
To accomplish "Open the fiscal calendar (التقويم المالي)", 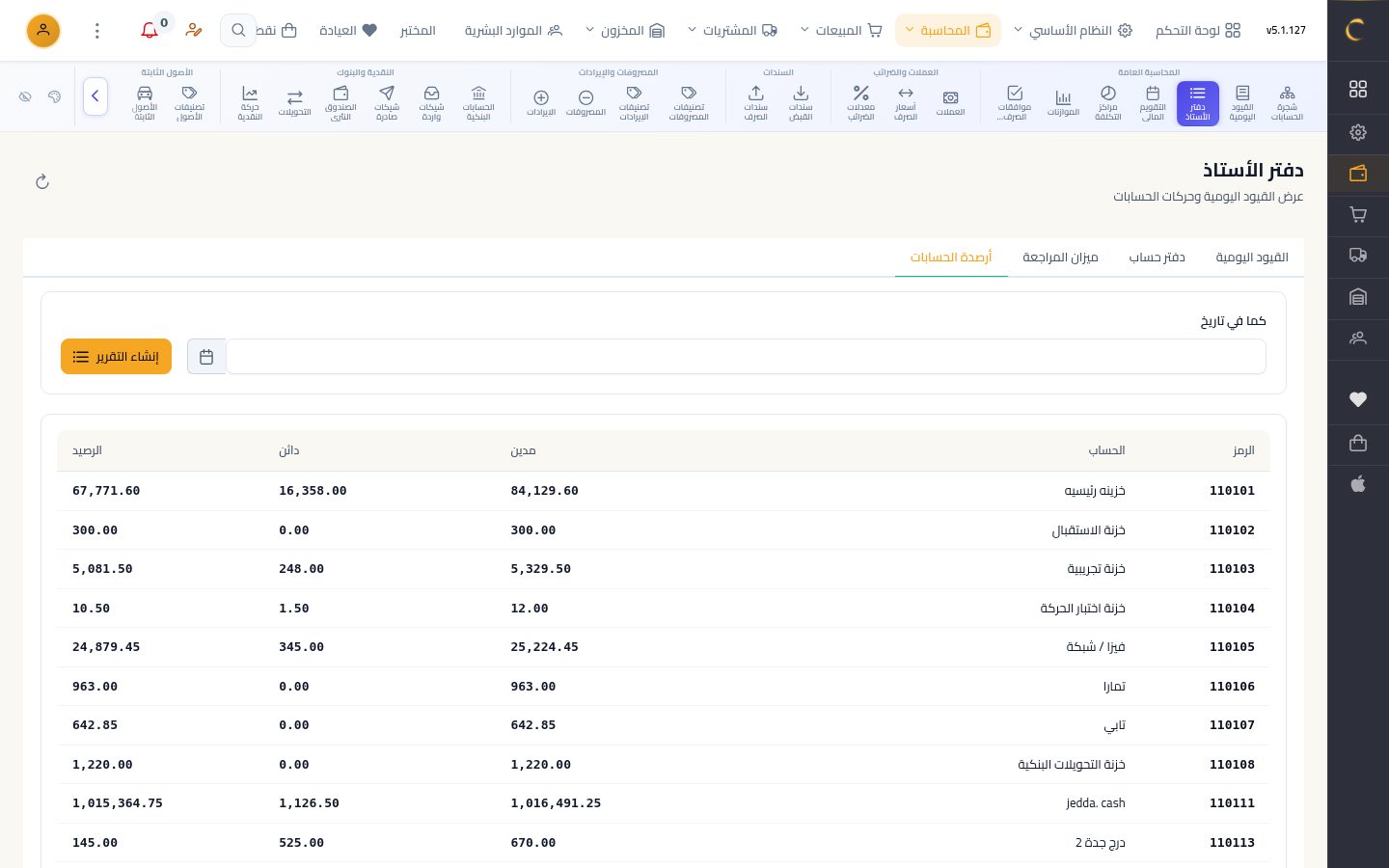I will (x=1153, y=103).
